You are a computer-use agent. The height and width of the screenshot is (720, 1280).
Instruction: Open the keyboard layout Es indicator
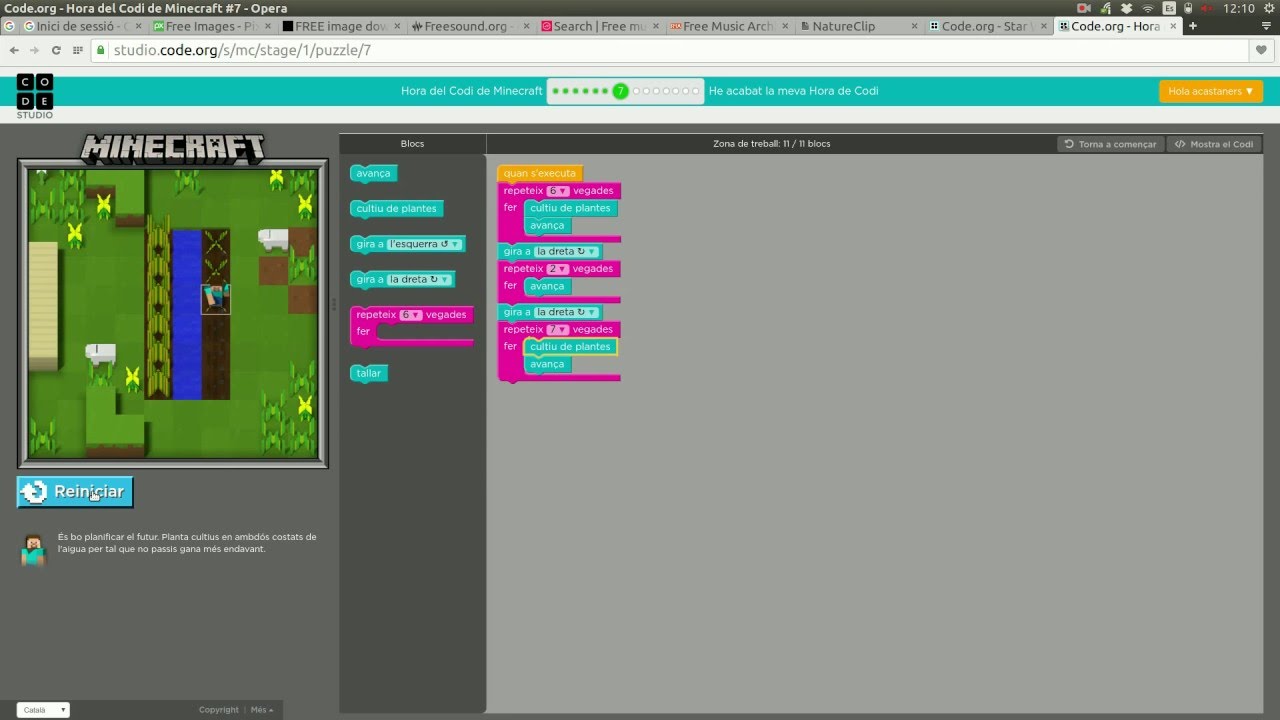1169,8
